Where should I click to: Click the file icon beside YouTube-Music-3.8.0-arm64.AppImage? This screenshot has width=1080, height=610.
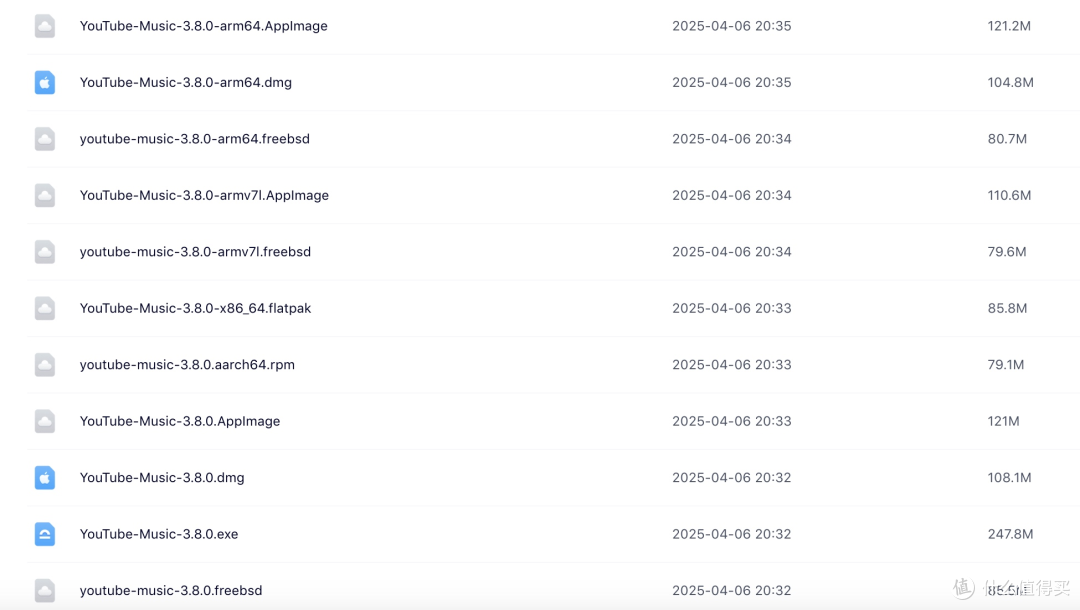pyautogui.click(x=45, y=26)
